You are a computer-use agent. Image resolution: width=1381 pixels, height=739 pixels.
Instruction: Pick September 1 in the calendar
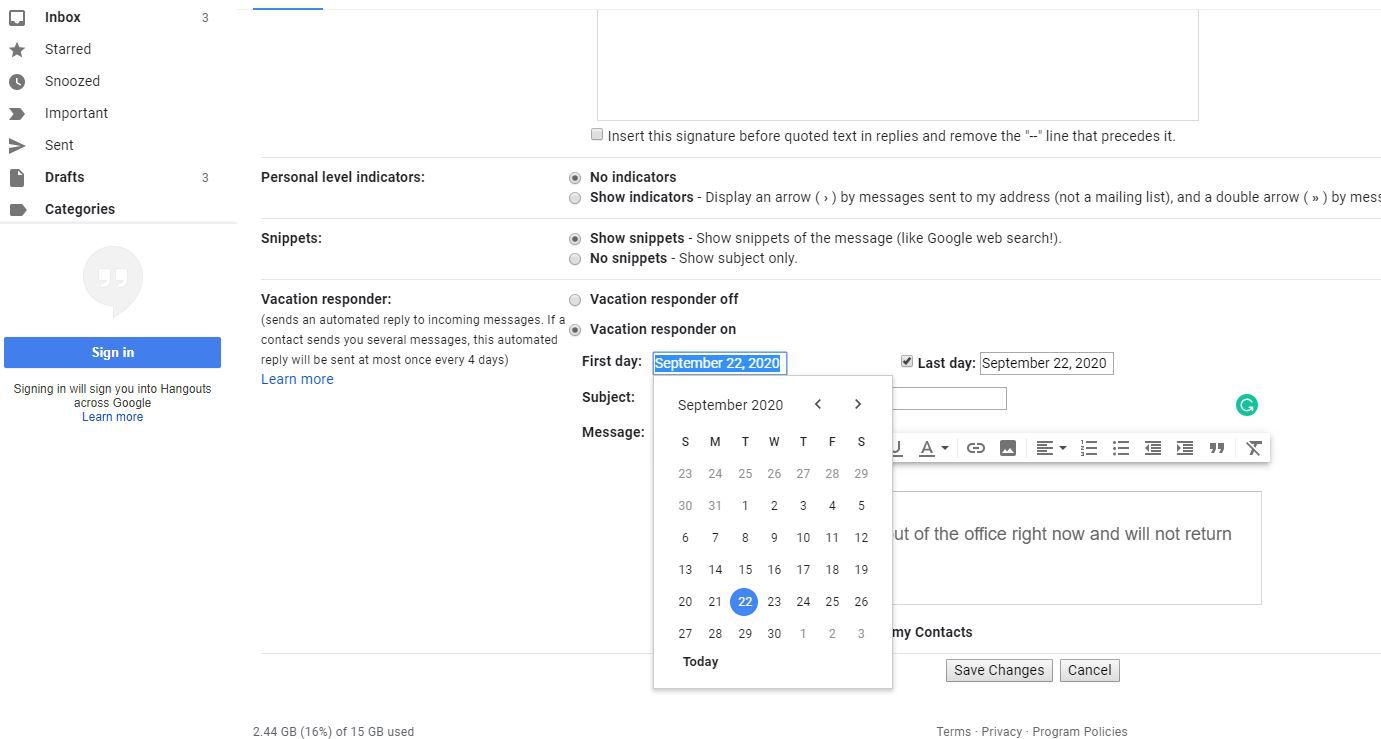click(x=745, y=506)
